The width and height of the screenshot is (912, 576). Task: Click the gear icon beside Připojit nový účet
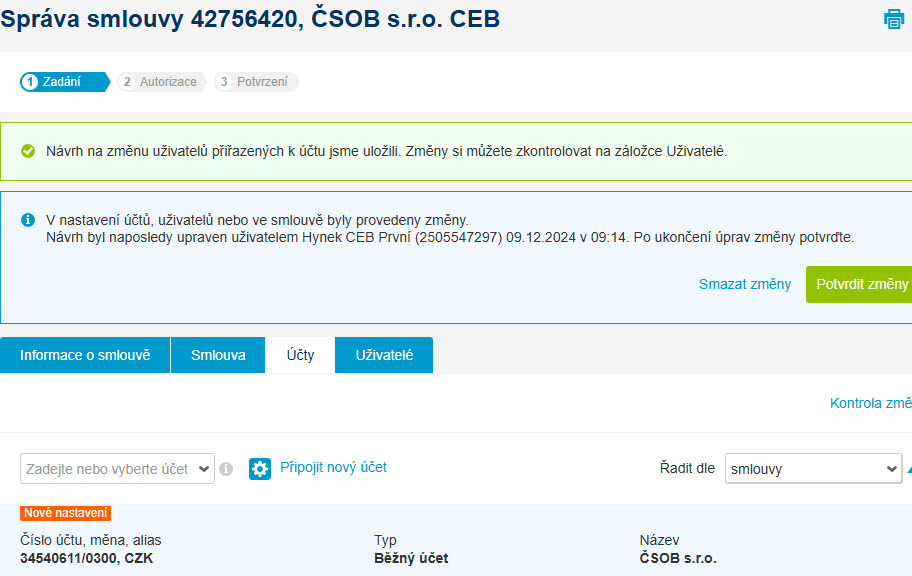pos(260,468)
